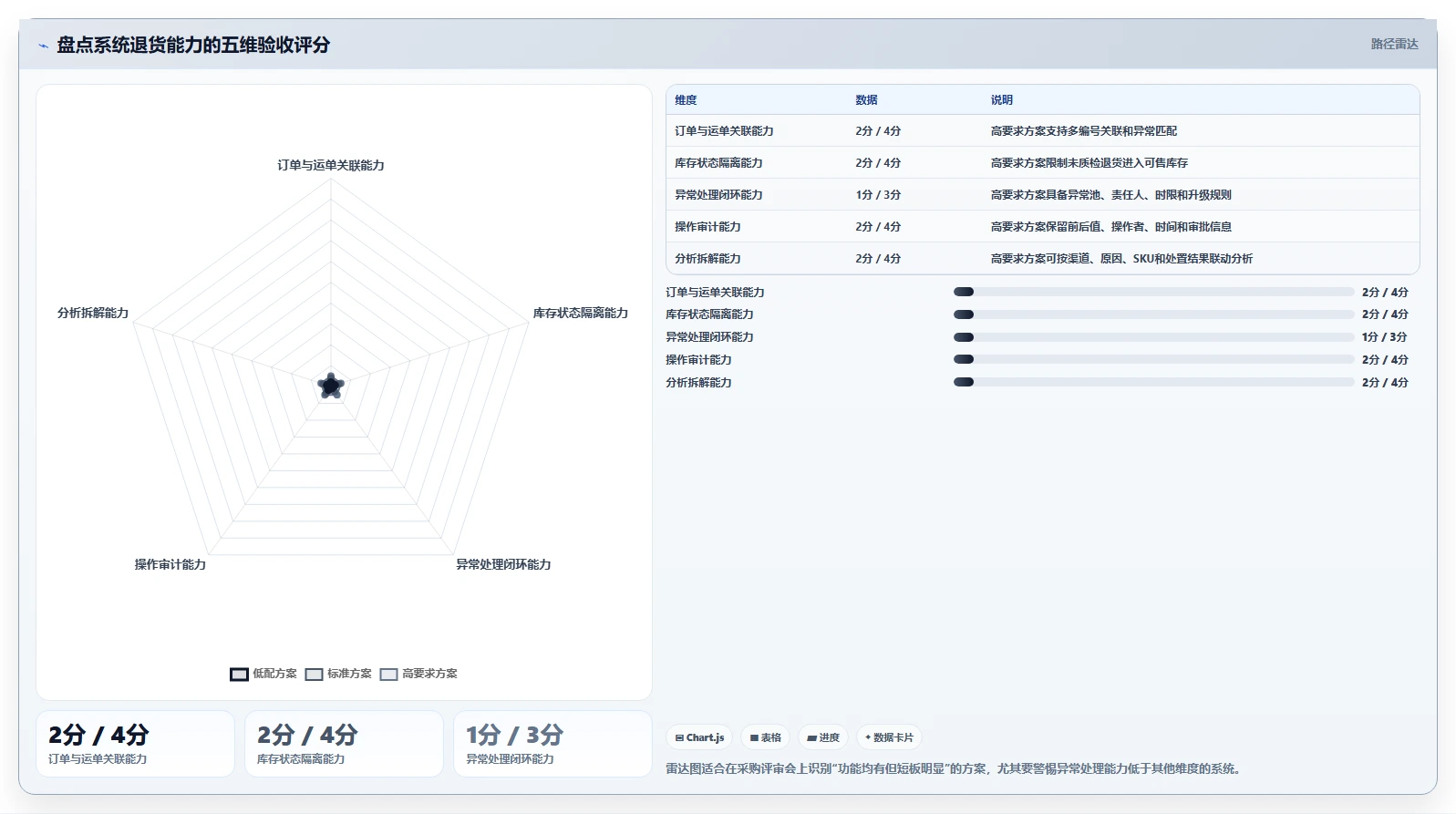
Task: Click progress value 1分 / 3分 at right
Action: tap(1385, 337)
